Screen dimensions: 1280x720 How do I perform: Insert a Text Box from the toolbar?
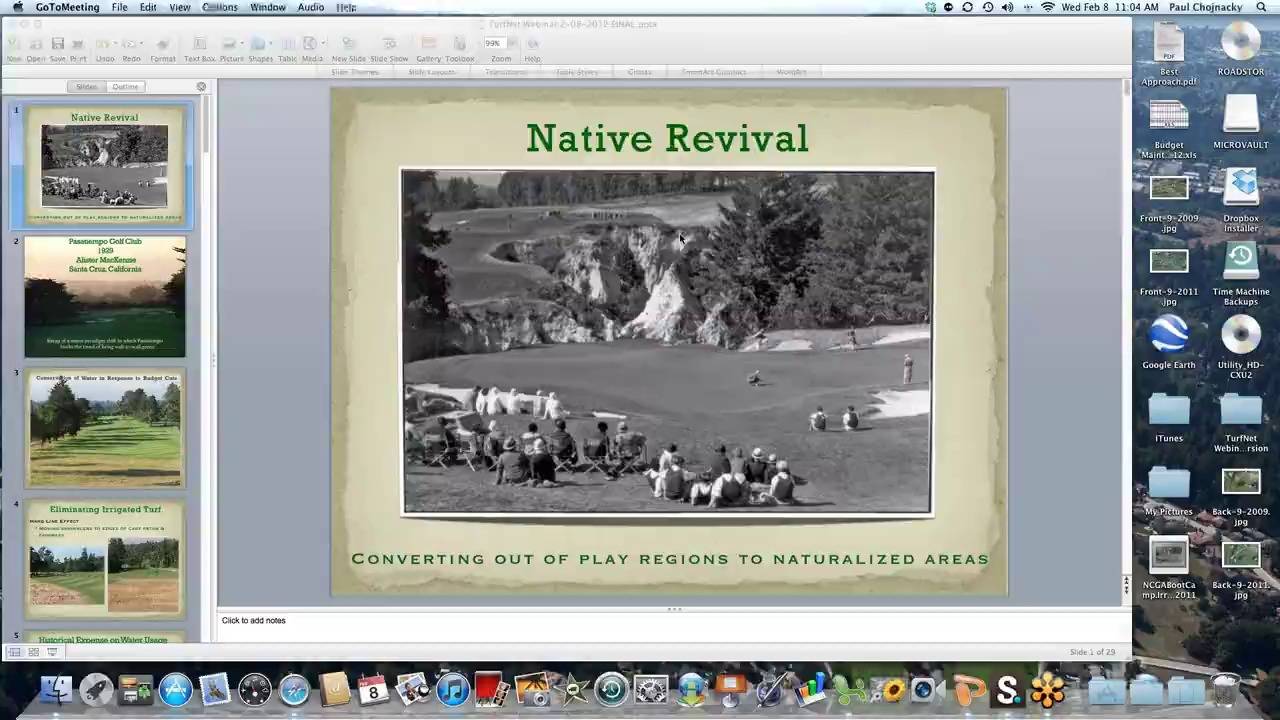(x=199, y=45)
